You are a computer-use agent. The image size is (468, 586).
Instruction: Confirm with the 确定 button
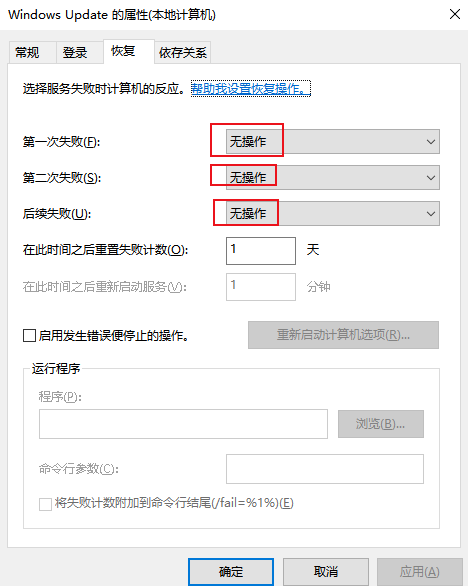pyautogui.click(x=231, y=571)
